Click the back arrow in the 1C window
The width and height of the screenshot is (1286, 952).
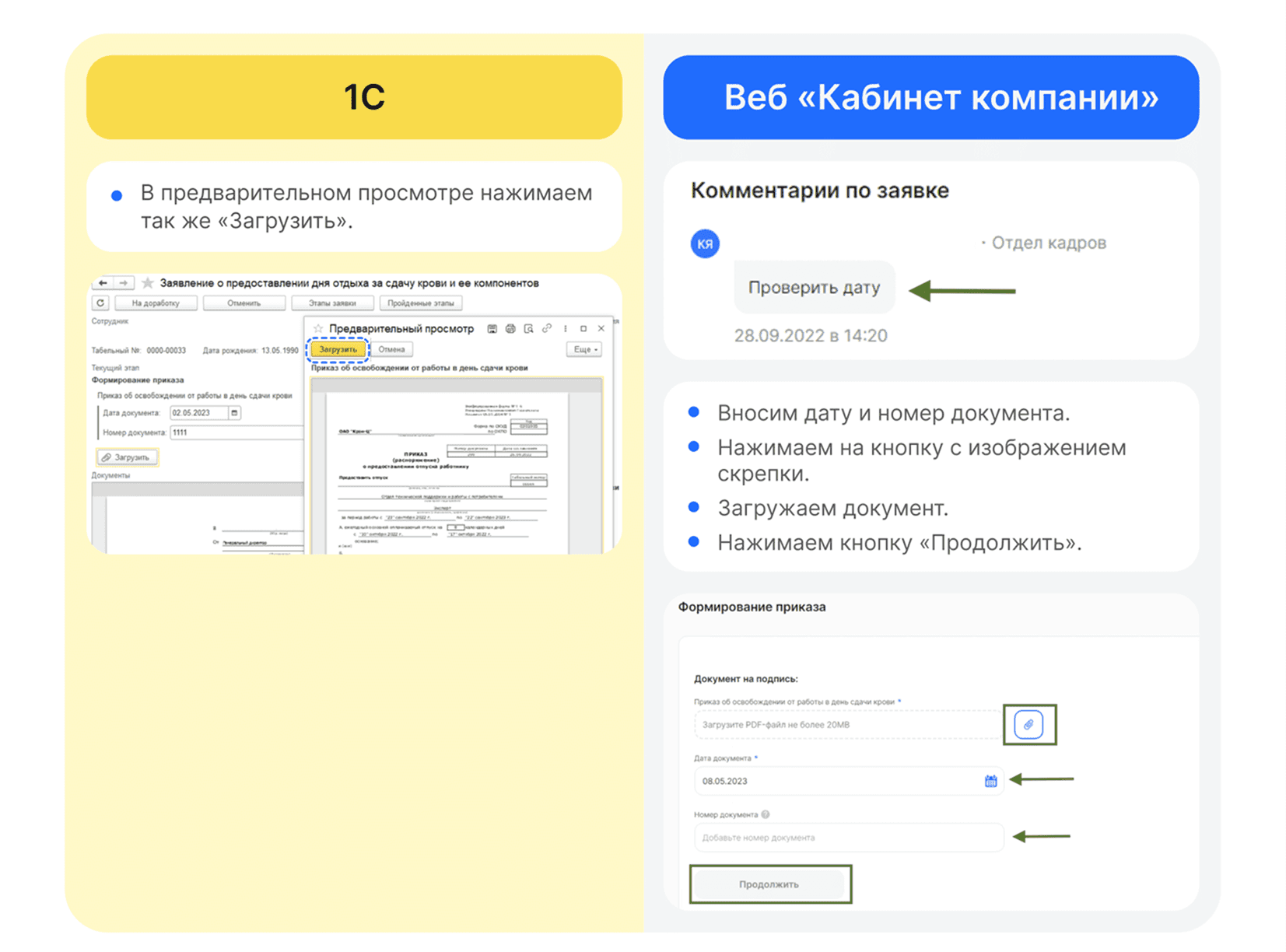[103, 283]
